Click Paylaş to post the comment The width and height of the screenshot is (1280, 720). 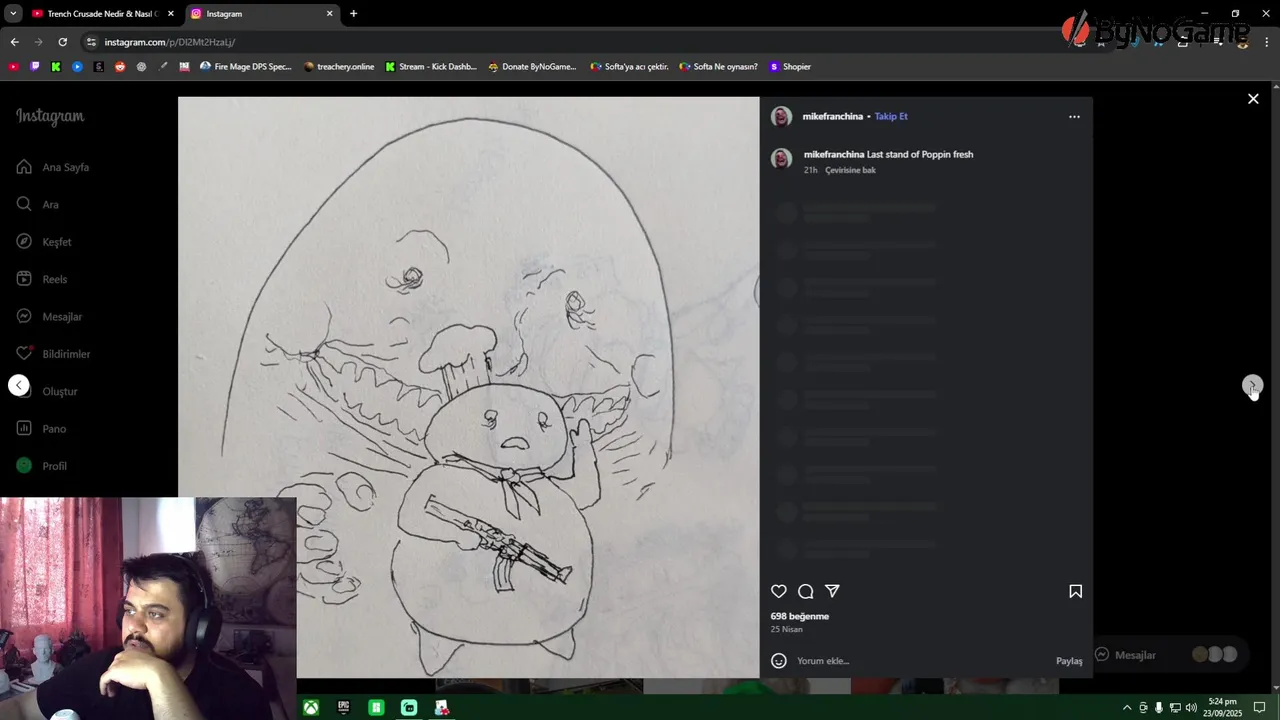tap(1069, 661)
